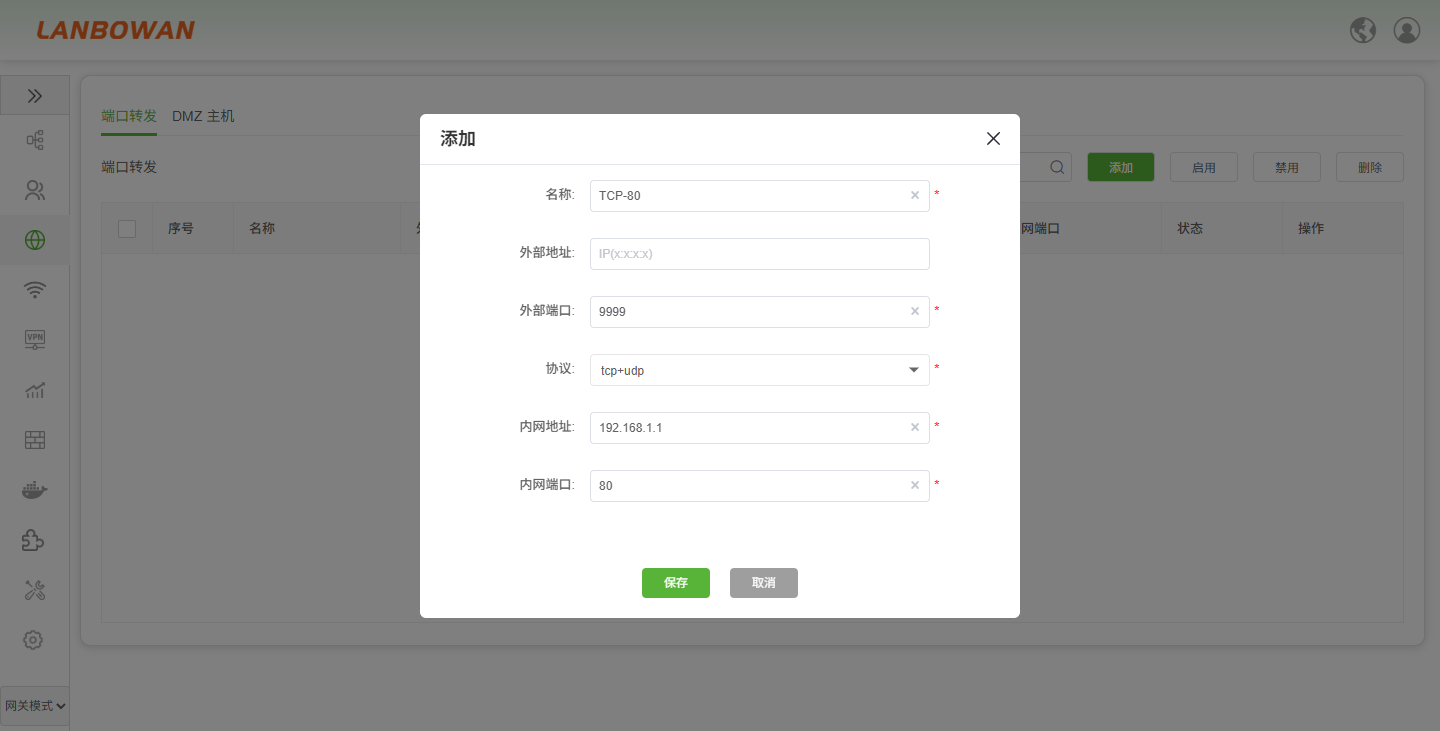Open the traffic statistics chart icon

click(35, 390)
